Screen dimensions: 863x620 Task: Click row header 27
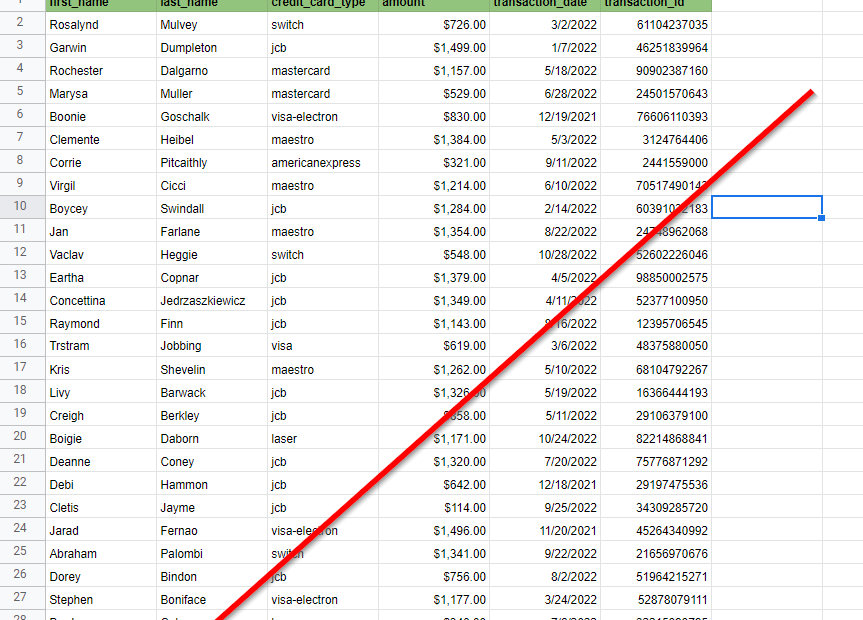point(22,598)
